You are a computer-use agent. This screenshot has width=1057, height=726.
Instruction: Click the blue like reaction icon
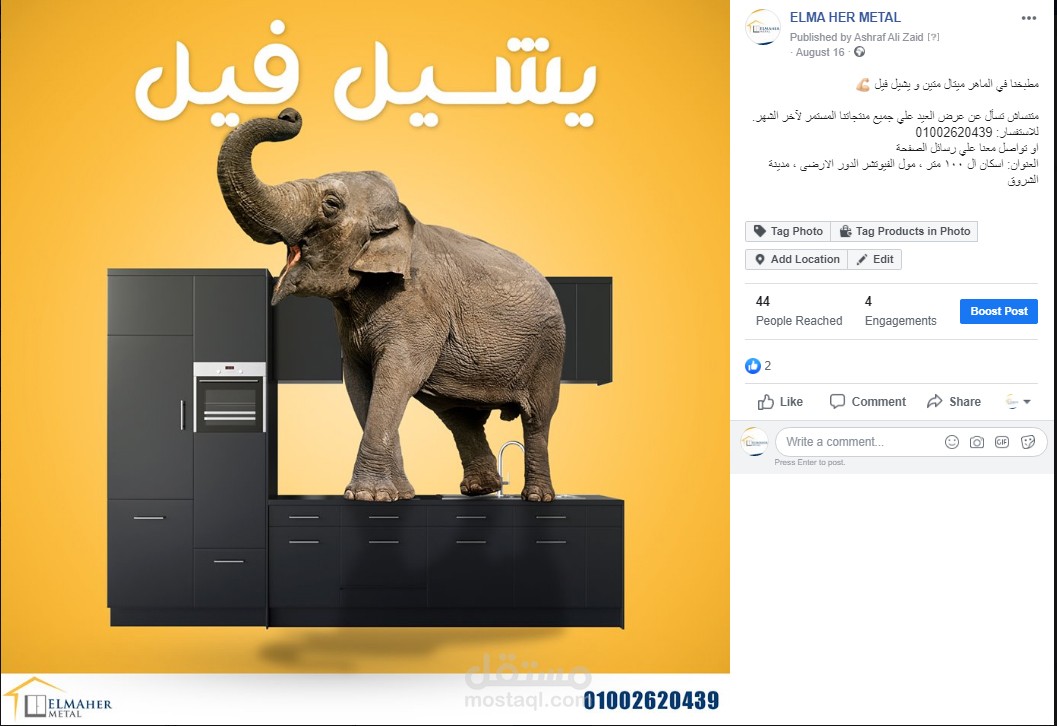point(752,366)
